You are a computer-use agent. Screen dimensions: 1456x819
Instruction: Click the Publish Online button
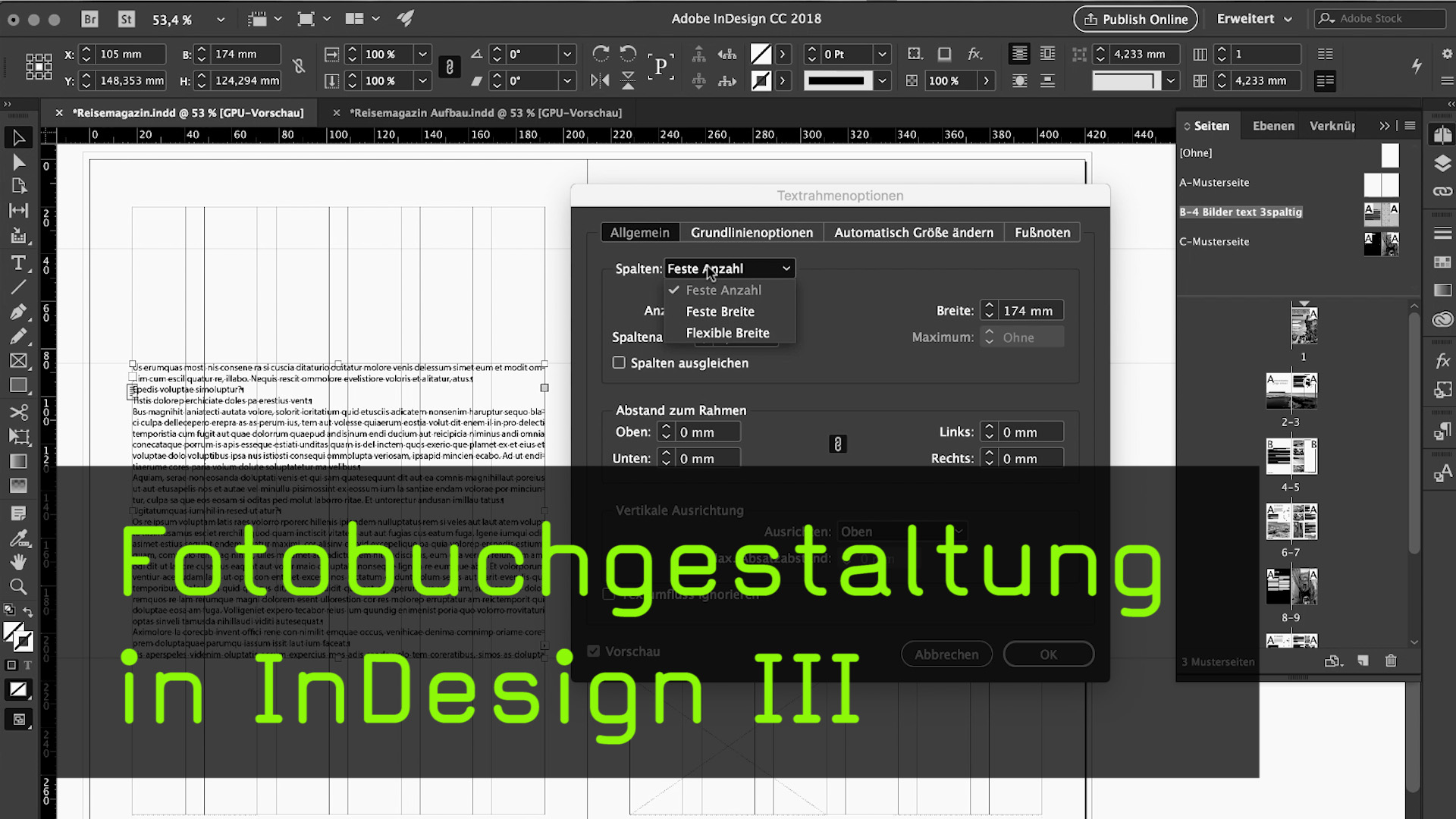(1135, 19)
